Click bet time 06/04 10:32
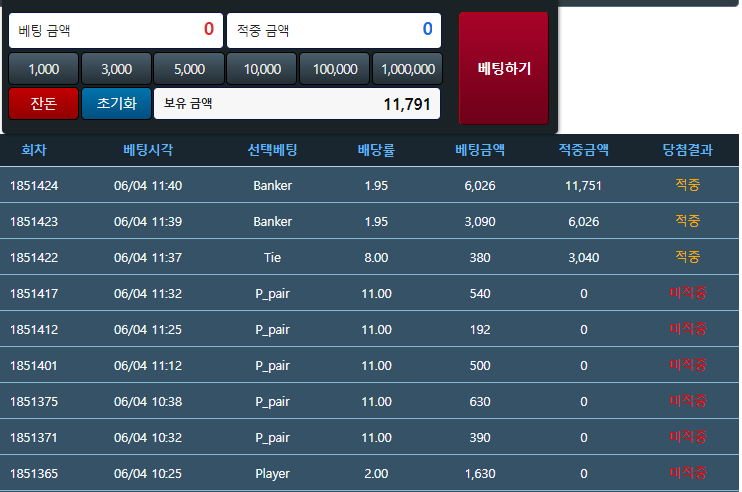742x492 pixels. coord(148,437)
